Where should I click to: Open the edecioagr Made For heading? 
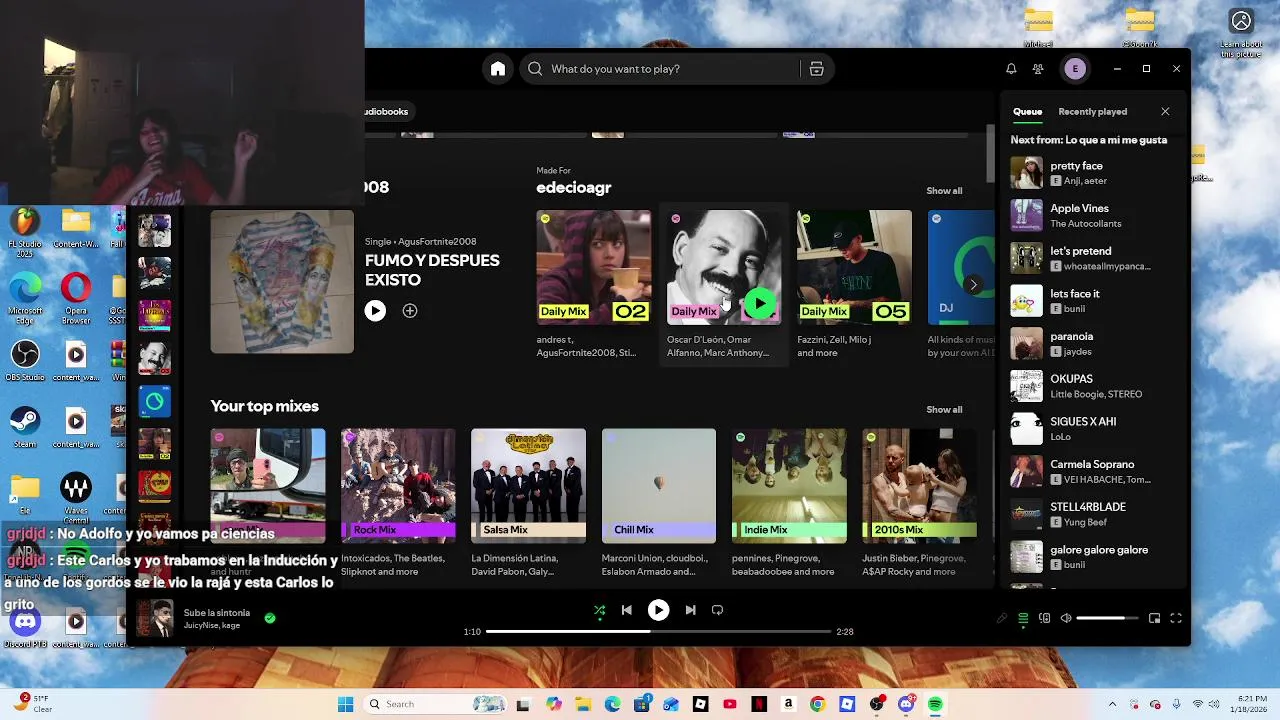coord(573,187)
